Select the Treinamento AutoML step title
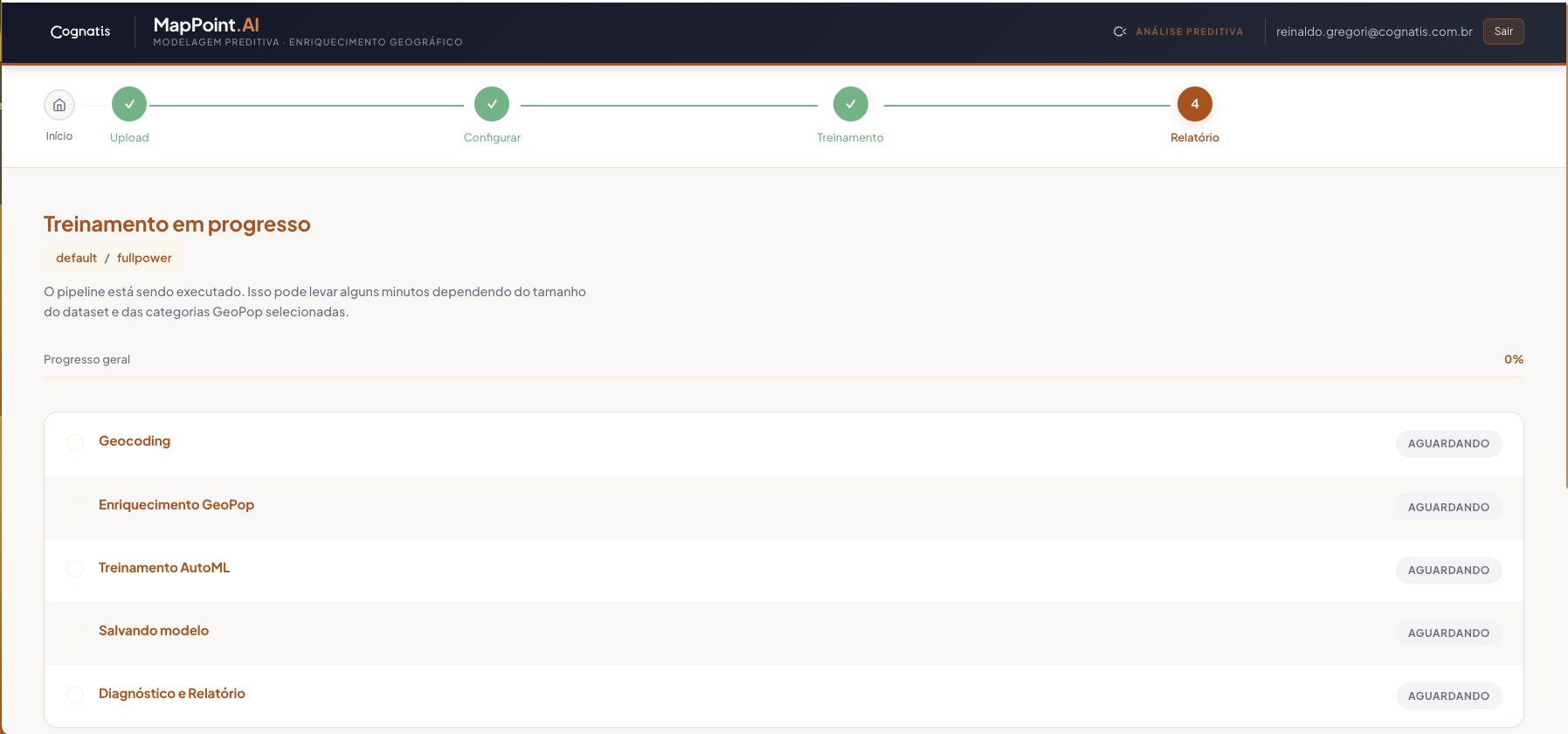 point(164,568)
